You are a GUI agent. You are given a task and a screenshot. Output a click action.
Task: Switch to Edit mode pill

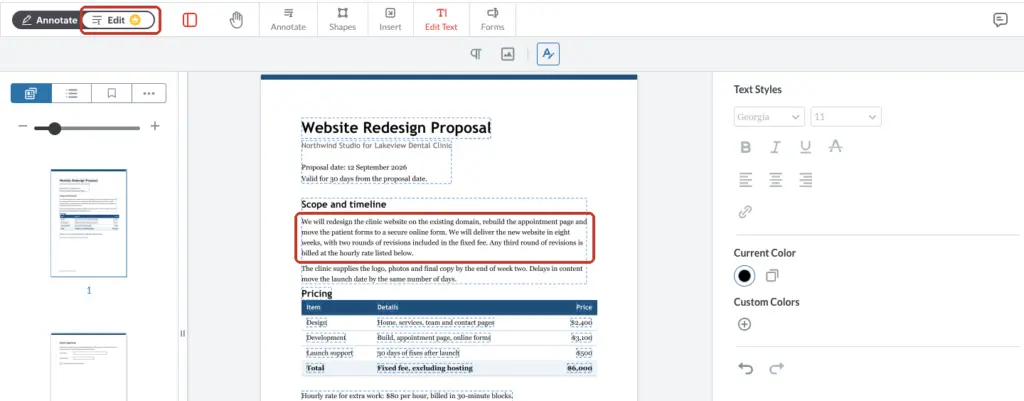(119, 20)
